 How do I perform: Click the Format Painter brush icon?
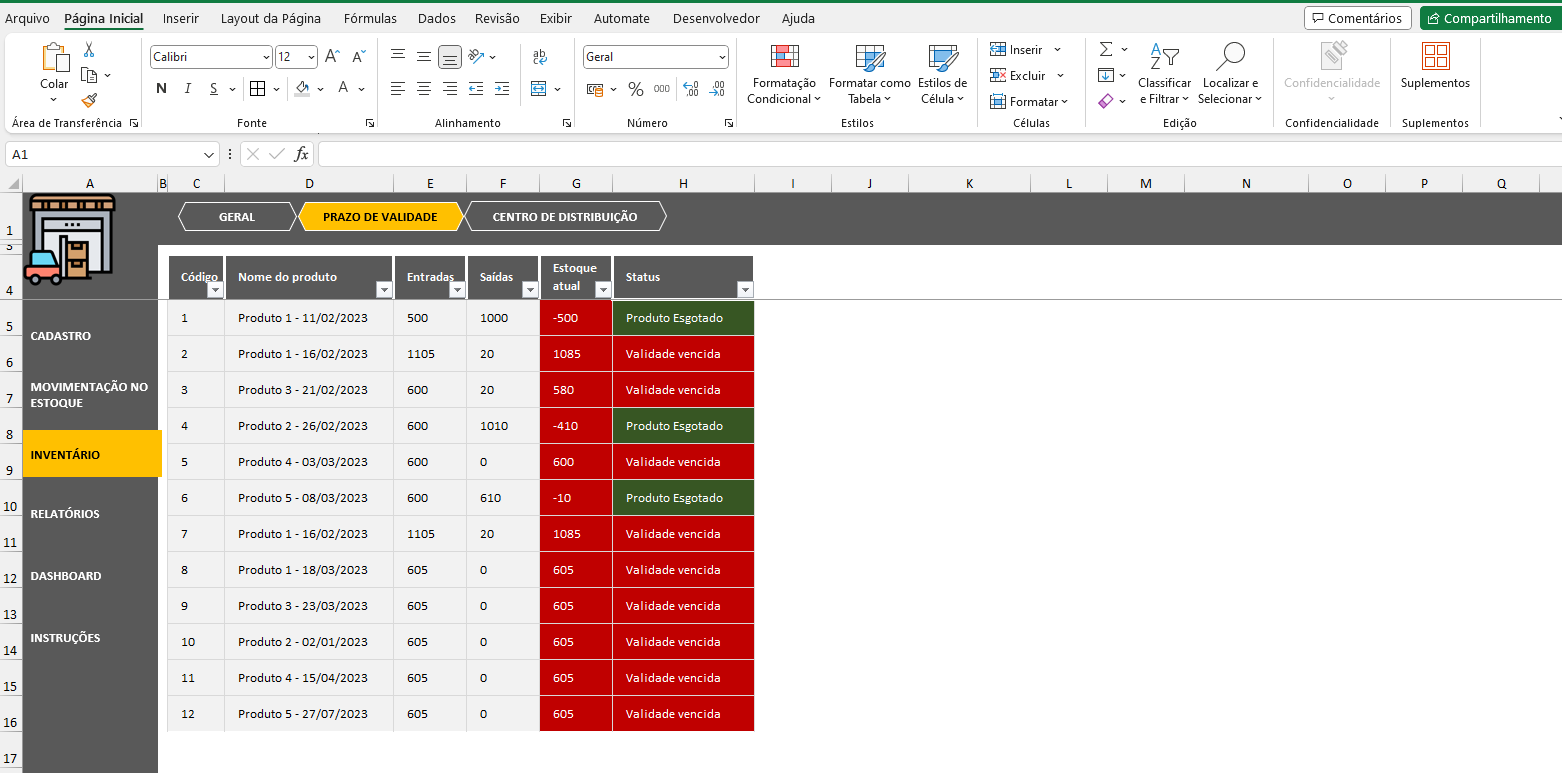pyautogui.click(x=89, y=100)
